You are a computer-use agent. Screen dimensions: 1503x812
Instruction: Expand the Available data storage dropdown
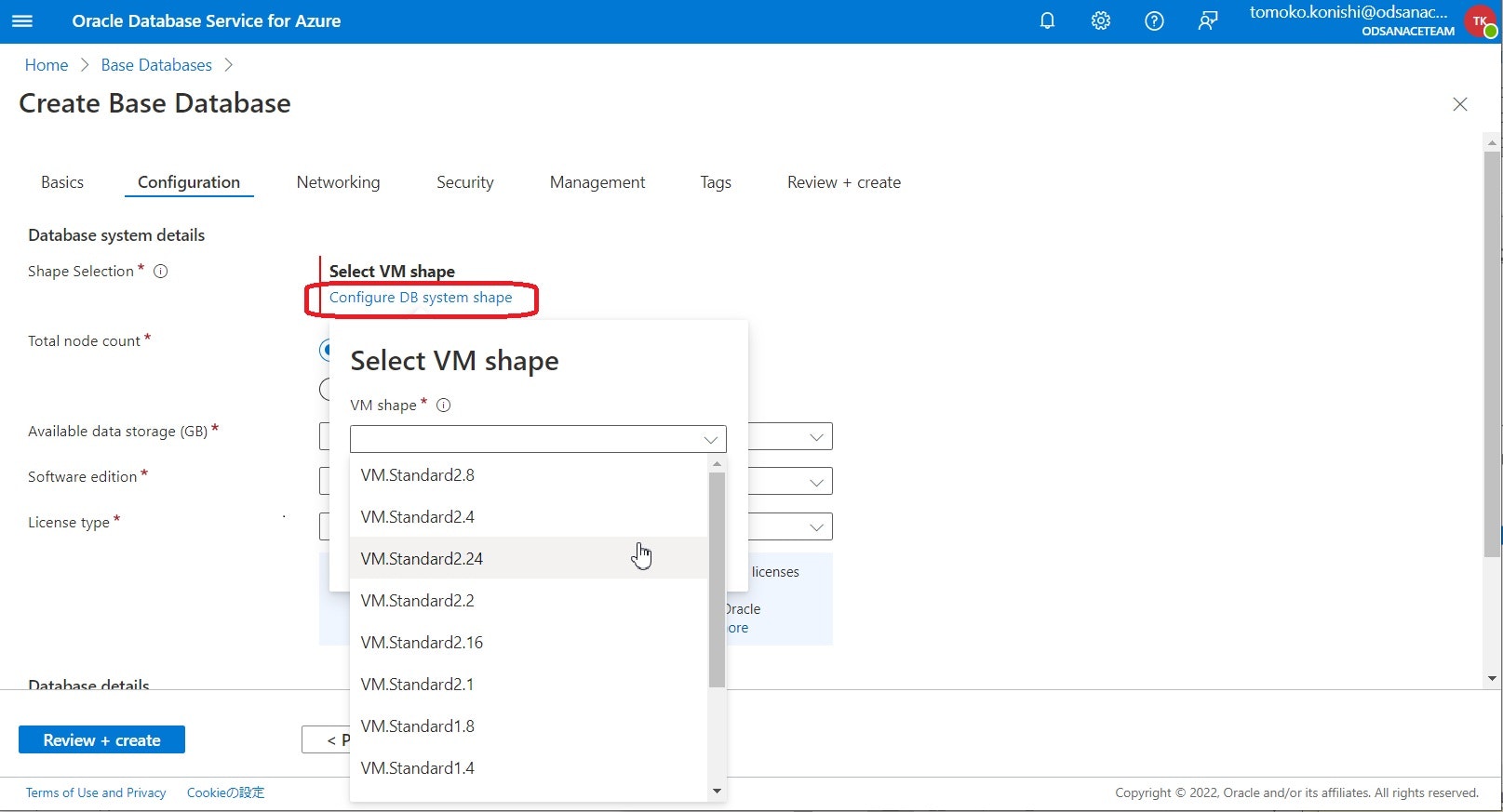(816, 437)
